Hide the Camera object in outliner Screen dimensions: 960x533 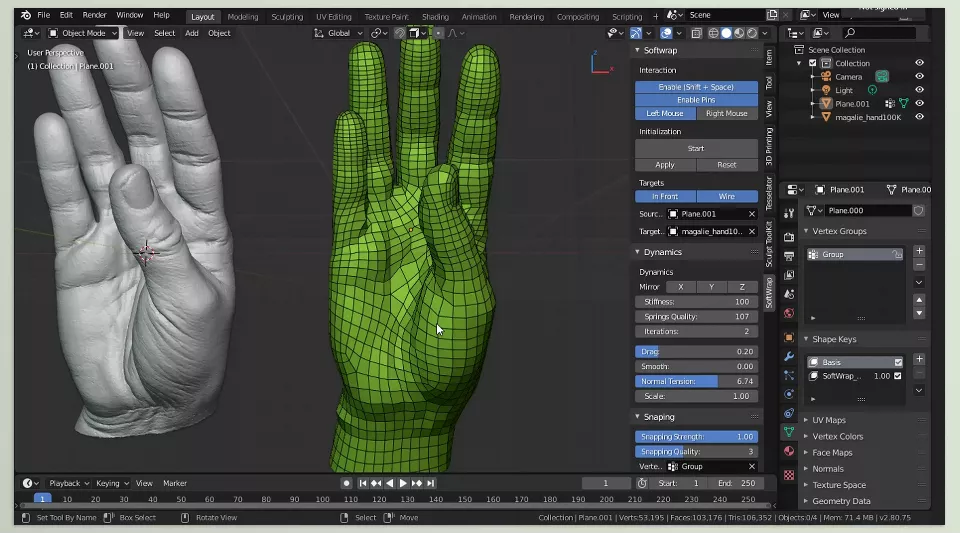pos(920,76)
